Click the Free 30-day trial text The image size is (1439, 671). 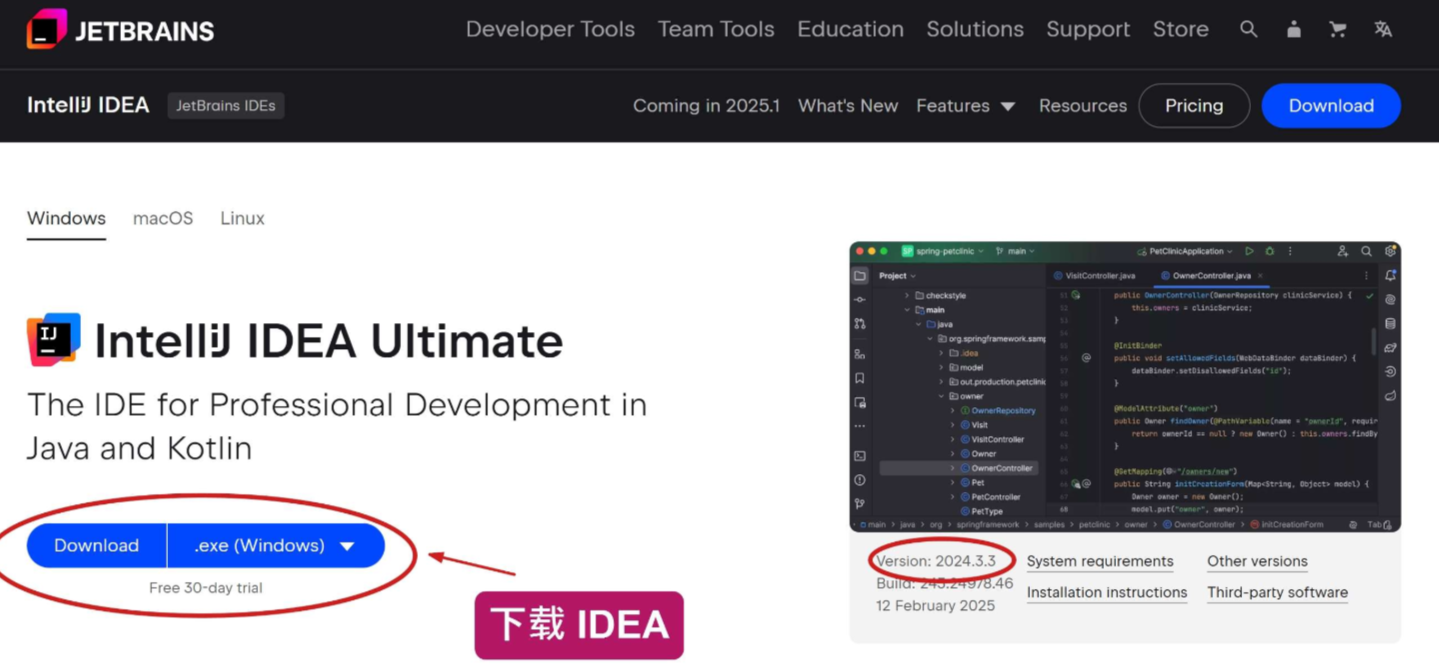(206, 588)
